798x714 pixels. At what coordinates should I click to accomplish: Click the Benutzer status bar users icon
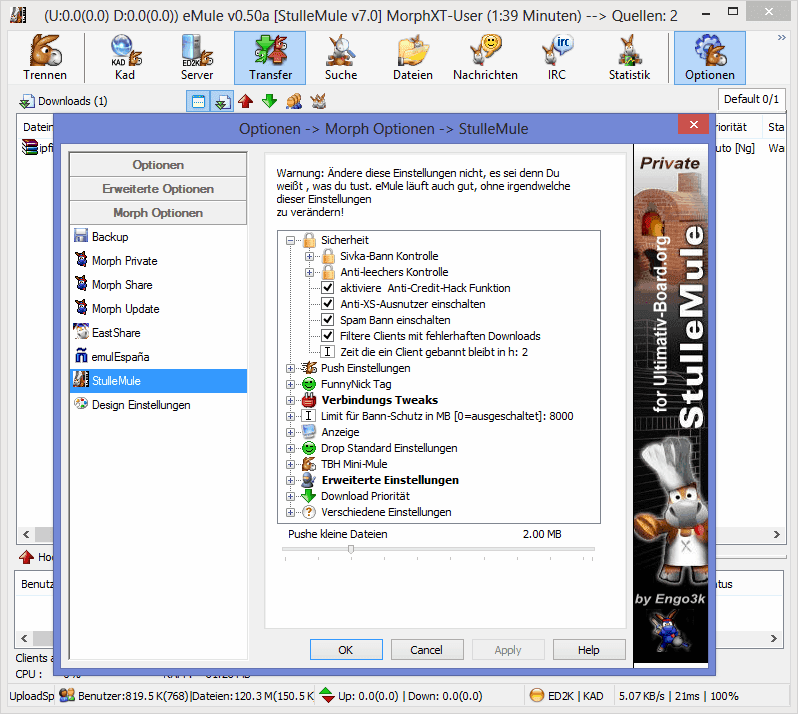point(67,695)
